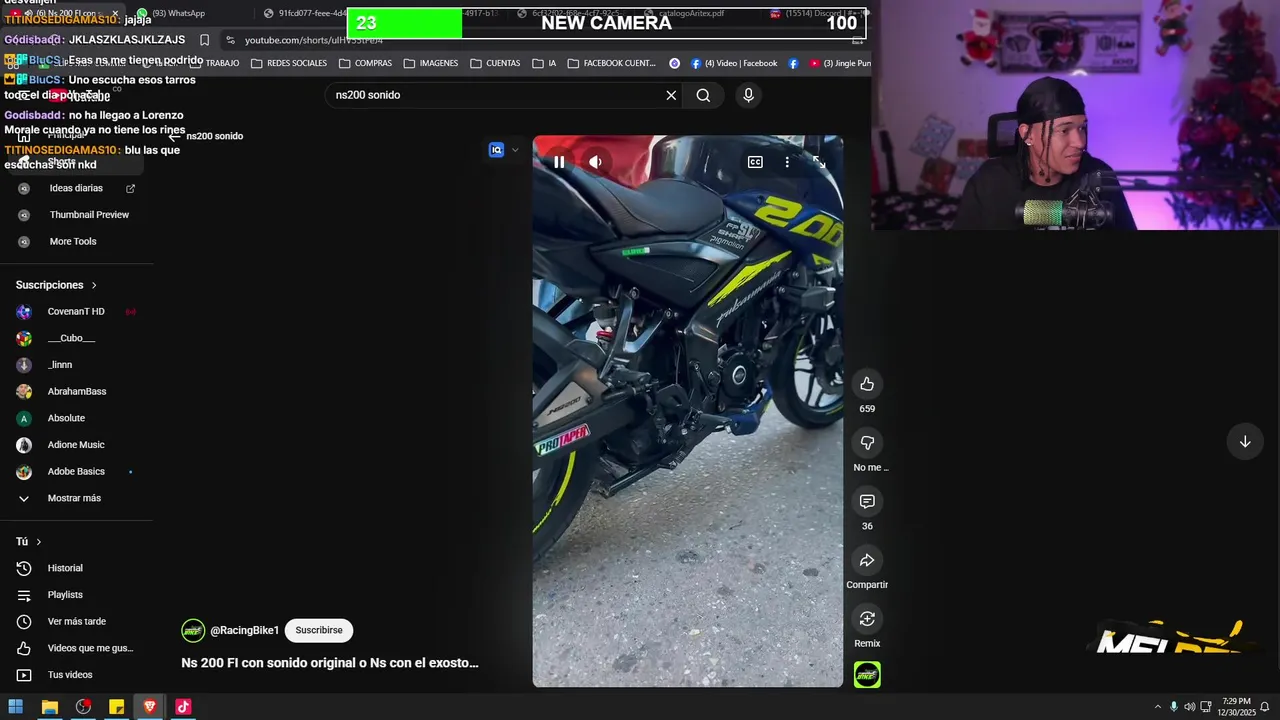Mute the Shorts video volume

(595, 162)
